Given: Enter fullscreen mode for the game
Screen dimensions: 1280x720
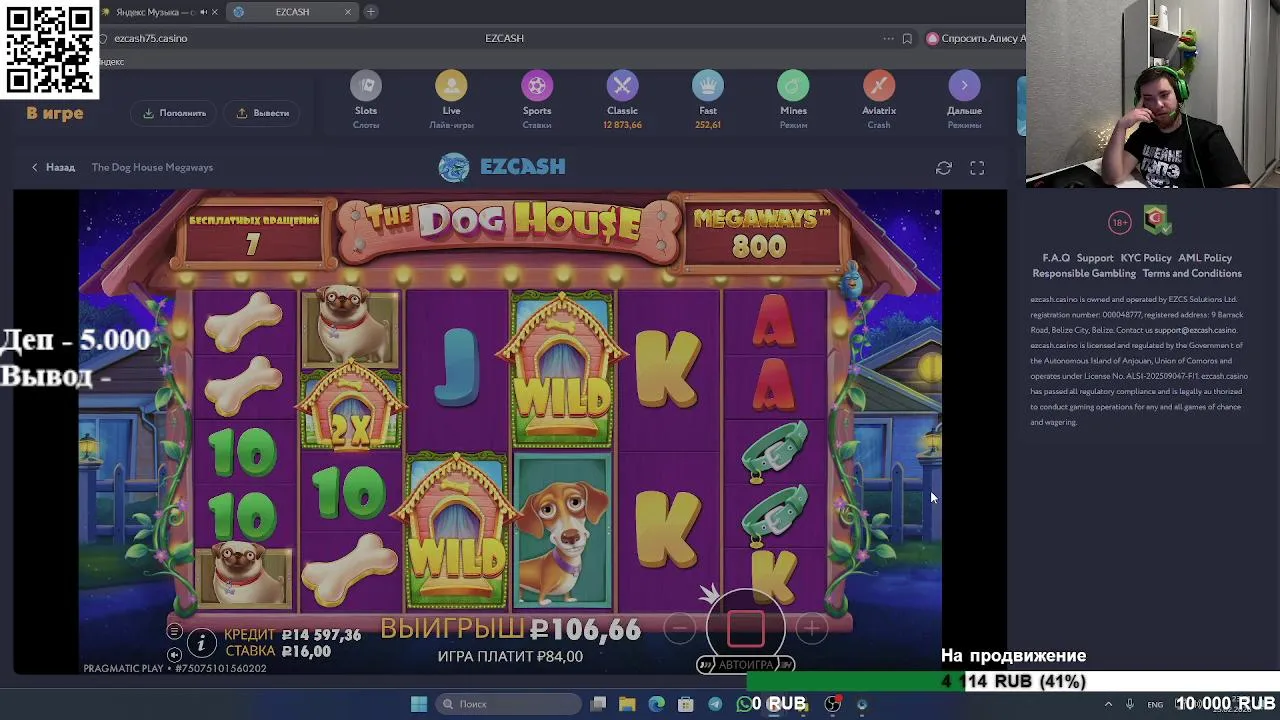Looking at the screenshot, I should [x=977, y=168].
